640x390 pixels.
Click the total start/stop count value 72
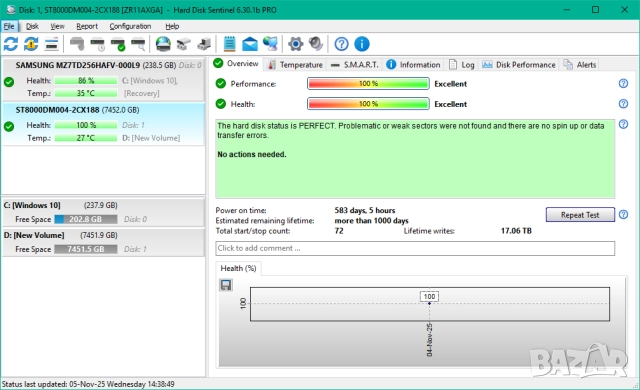point(339,231)
